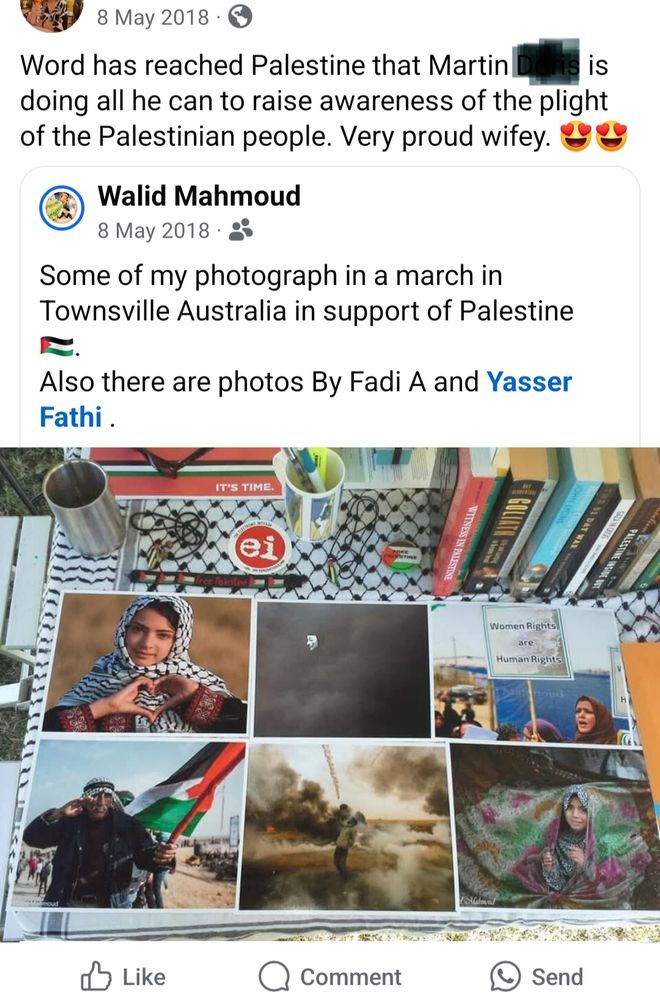Tap the WhatsApp Send icon

point(506,976)
